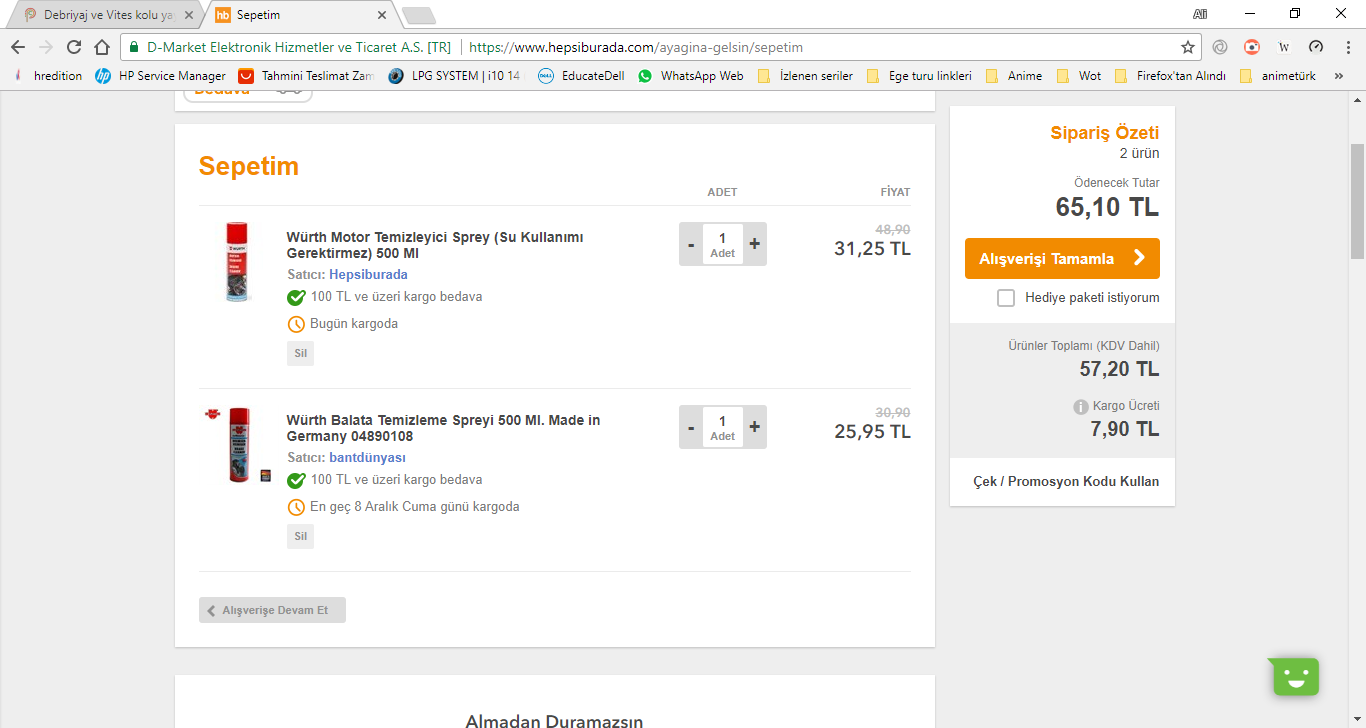Remove Würth Motor Temizleyici with Sil
Viewport: 1366px width, 728px height.
(300, 353)
